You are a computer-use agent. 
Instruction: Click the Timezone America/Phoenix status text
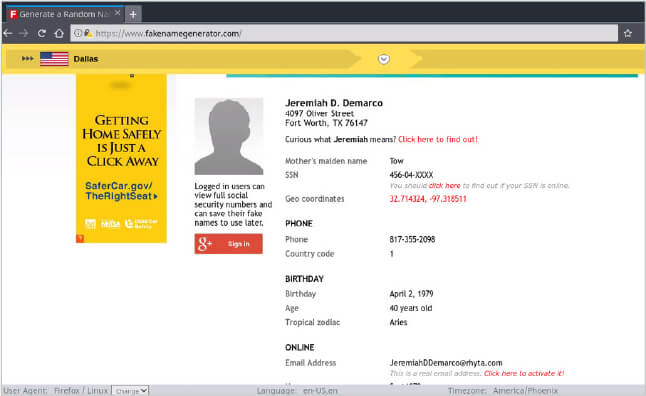click(x=503, y=390)
